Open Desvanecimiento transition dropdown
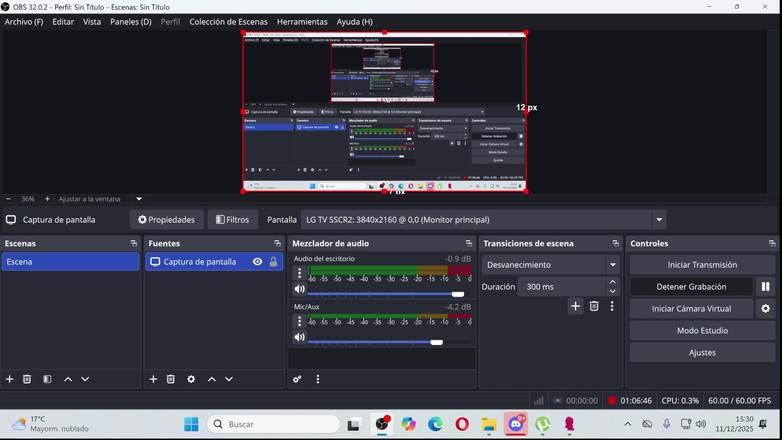 613,265
